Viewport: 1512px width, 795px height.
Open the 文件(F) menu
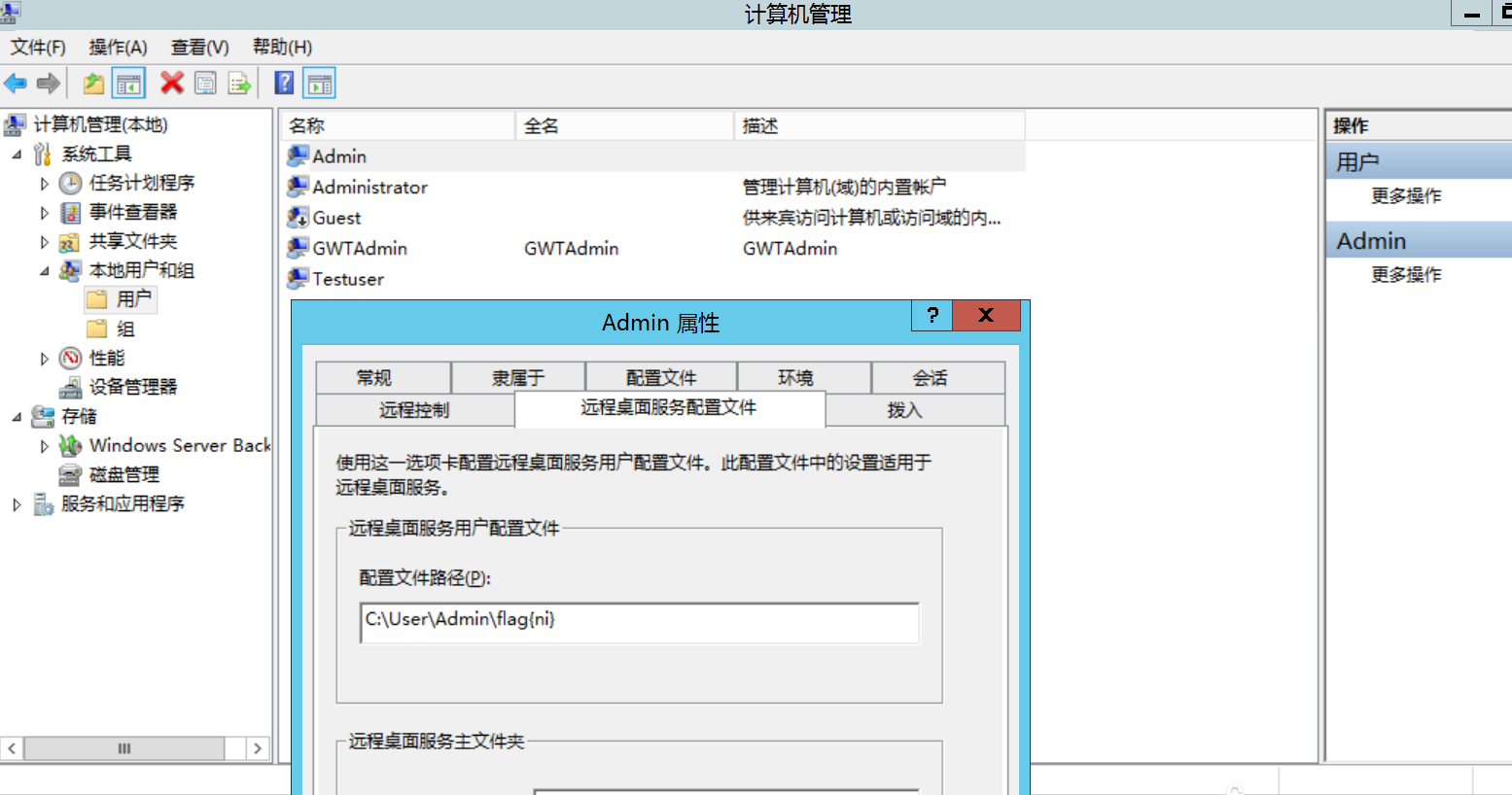click(38, 48)
